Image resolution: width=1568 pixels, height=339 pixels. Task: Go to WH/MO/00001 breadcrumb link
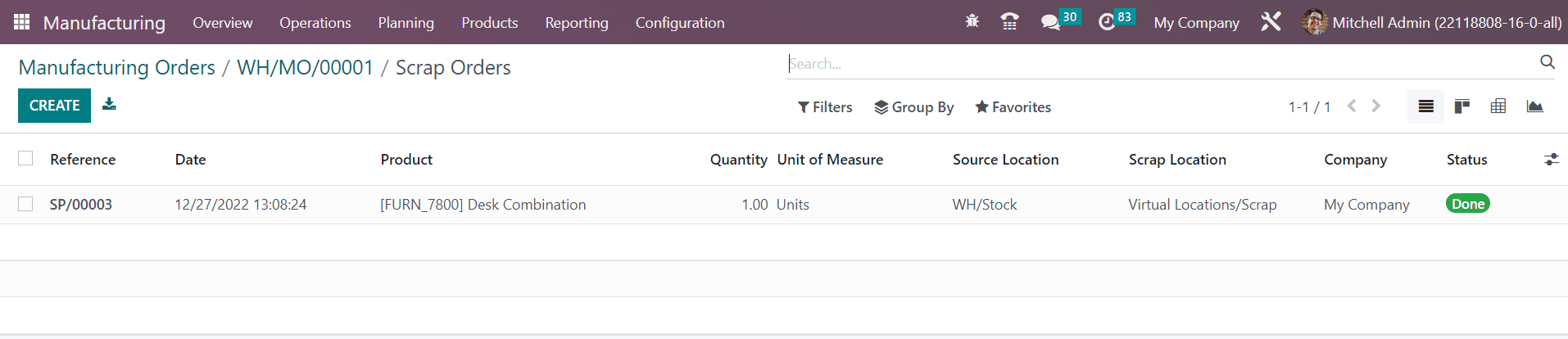click(305, 67)
